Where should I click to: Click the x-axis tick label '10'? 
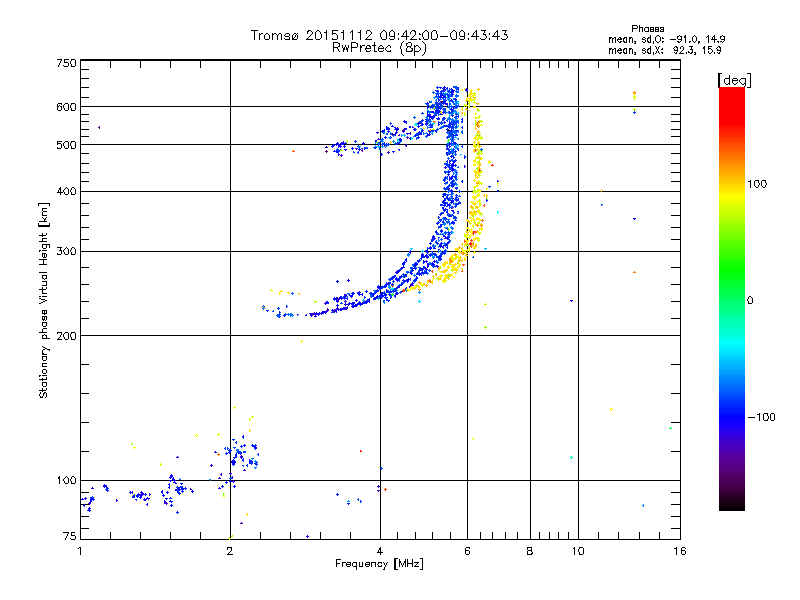(578, 552)
